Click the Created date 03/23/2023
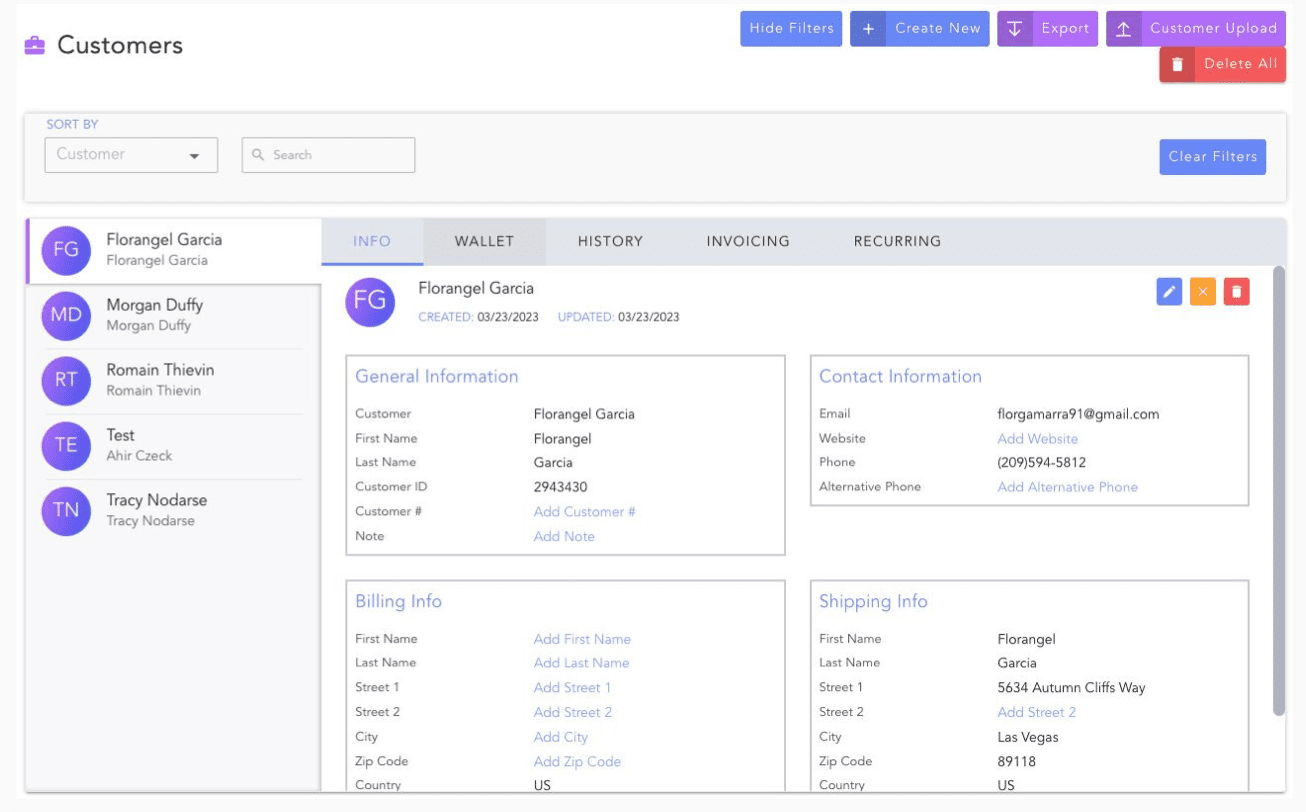1306x812 pixels. pos(508,318)
